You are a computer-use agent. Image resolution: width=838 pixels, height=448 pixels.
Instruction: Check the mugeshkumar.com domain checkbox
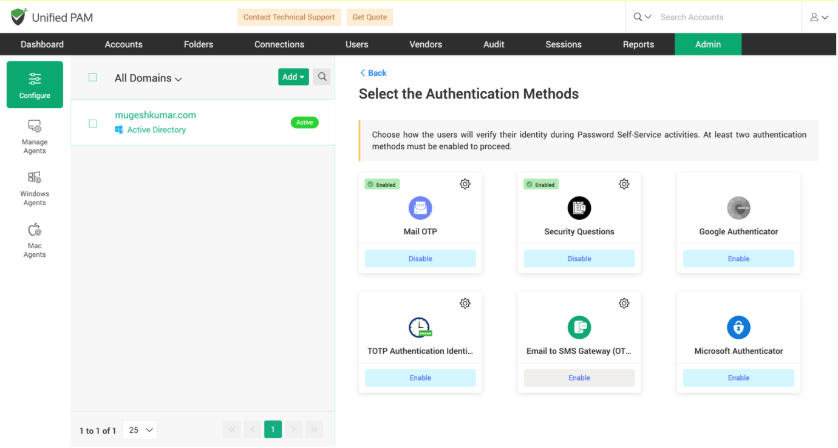[93, 123]
